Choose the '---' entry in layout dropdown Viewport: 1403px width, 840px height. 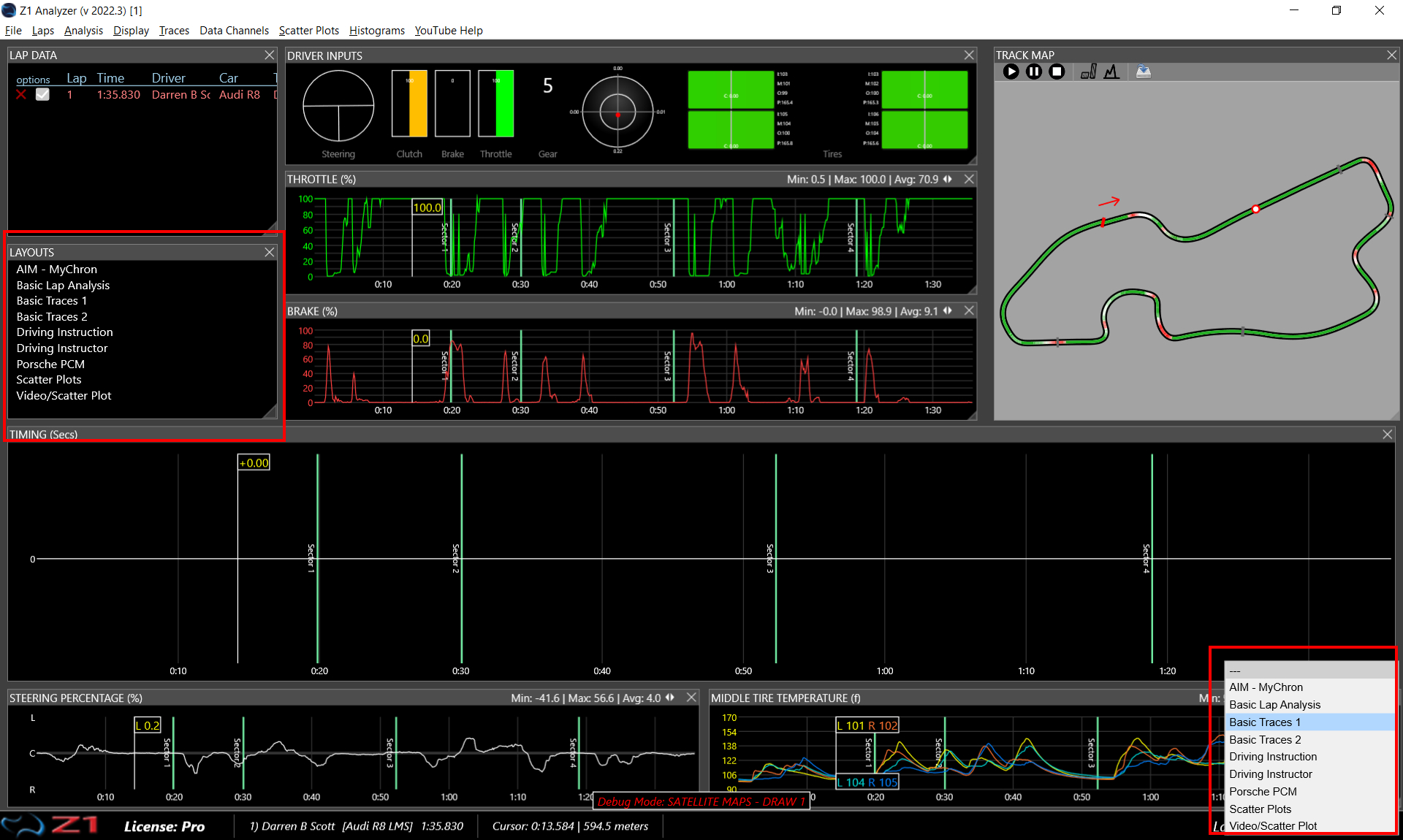[x=1310, y=671]
